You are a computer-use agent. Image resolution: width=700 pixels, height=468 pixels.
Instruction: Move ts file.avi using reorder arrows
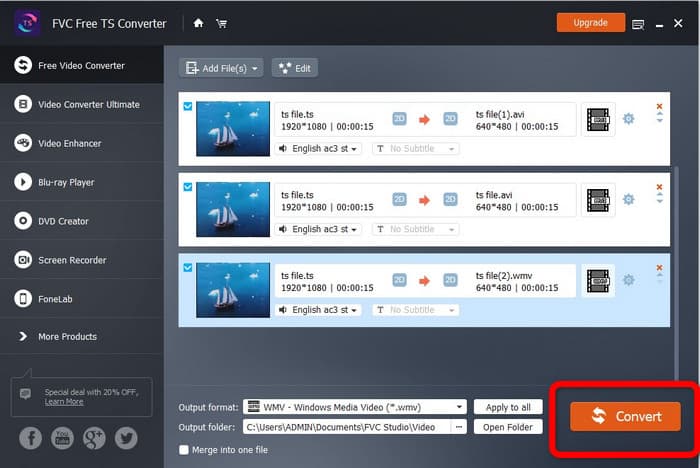(659, 198)
